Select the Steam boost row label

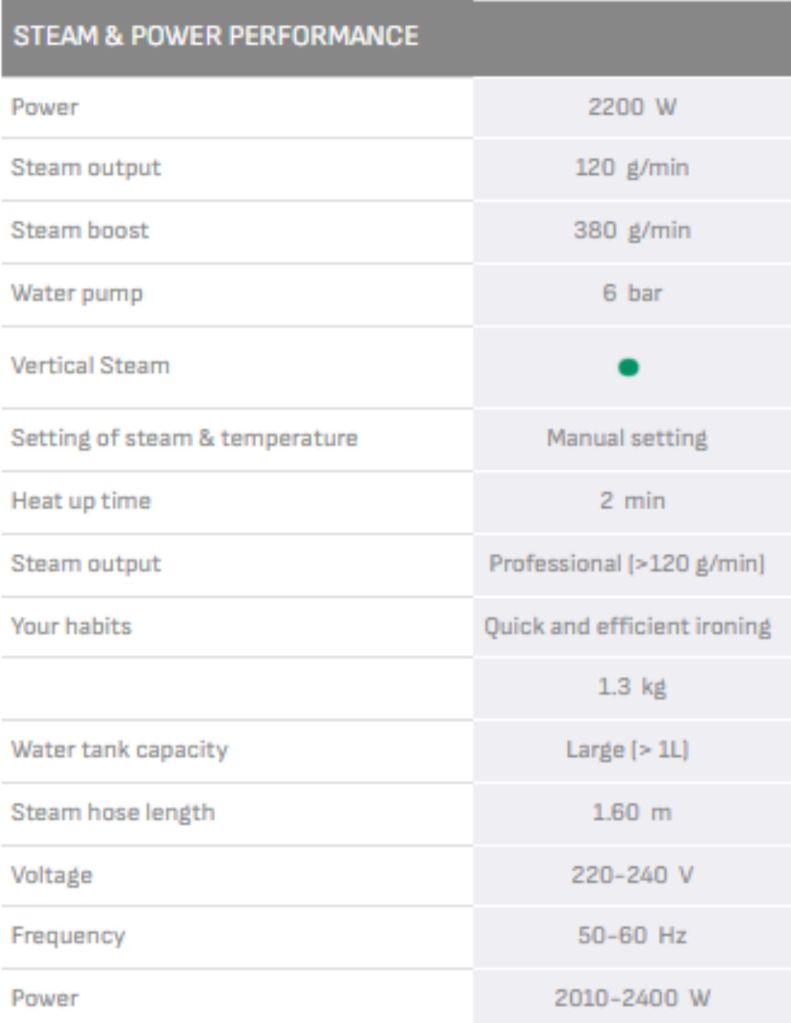80,230
